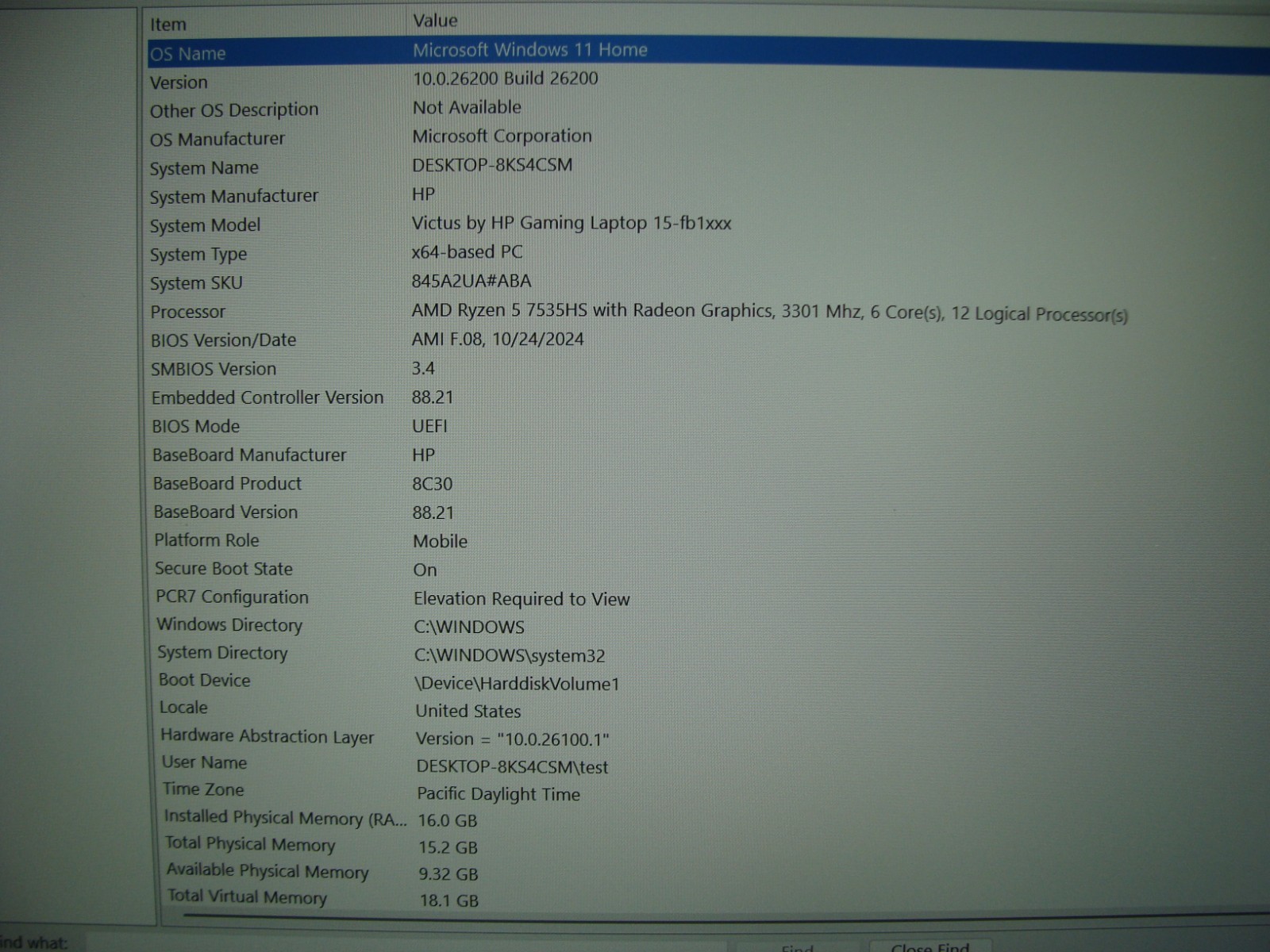Viewport: 1270px width, 952px height.
Task: Select the BaseBoard Manufacturer item
Action: coord(249,455)
